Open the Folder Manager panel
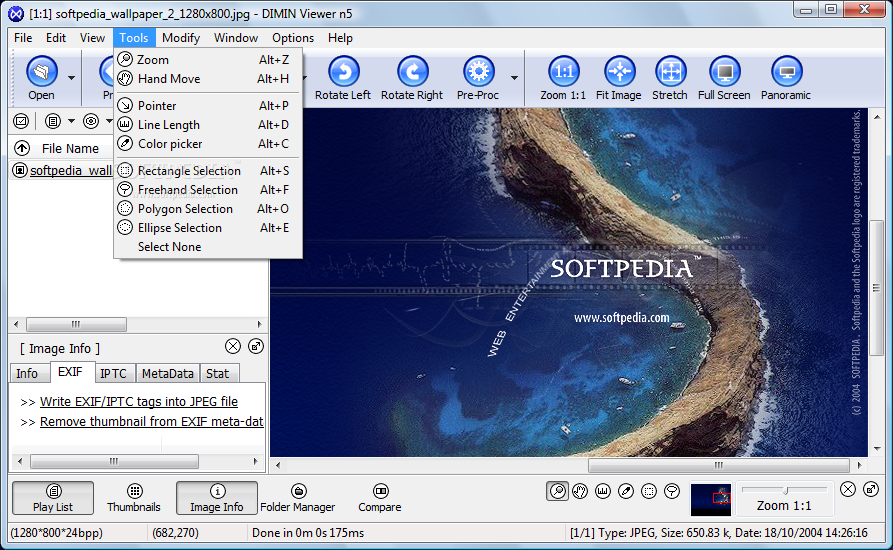The width and height of the screenshot is (893, 550). pyautogui.click(x=298, y=498)
